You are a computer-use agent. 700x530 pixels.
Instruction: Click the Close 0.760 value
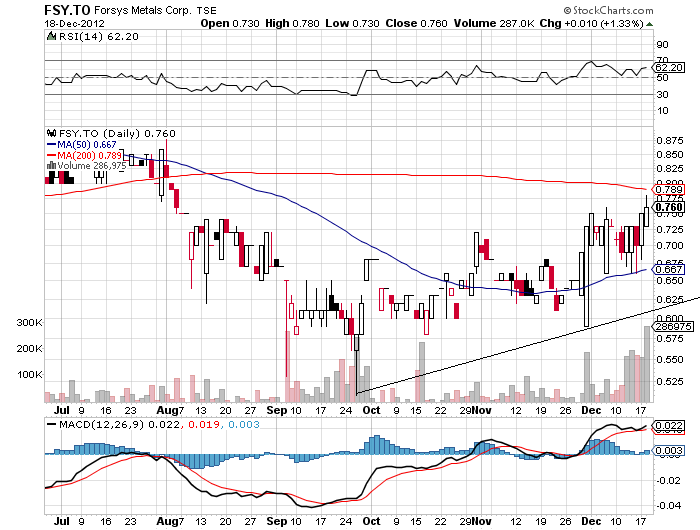416,23
